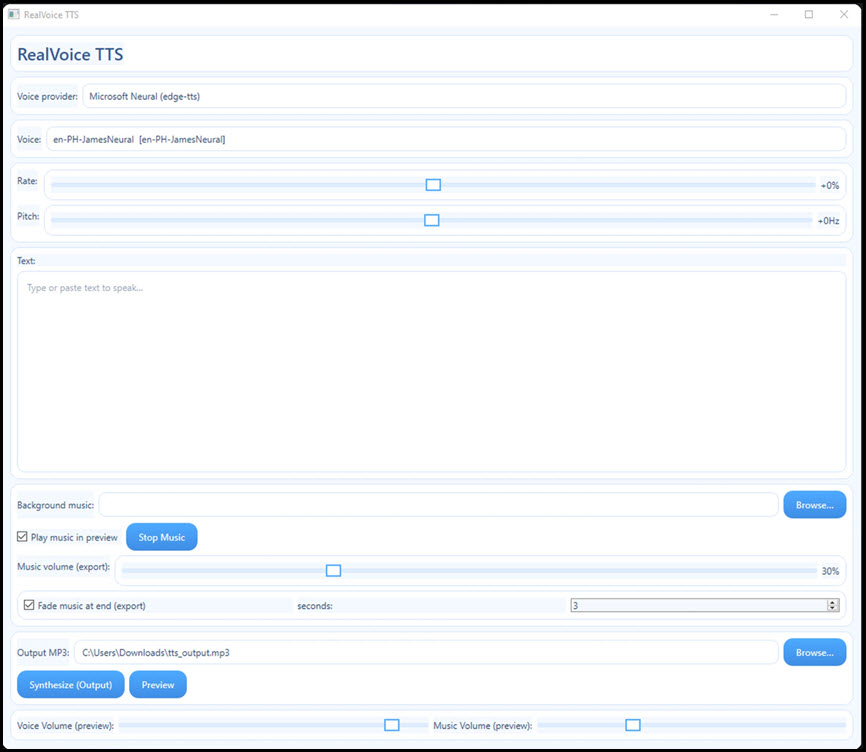Adjust the Pitch slider handle
Screen dimensions: 866x752
click(x=431, y=220)
